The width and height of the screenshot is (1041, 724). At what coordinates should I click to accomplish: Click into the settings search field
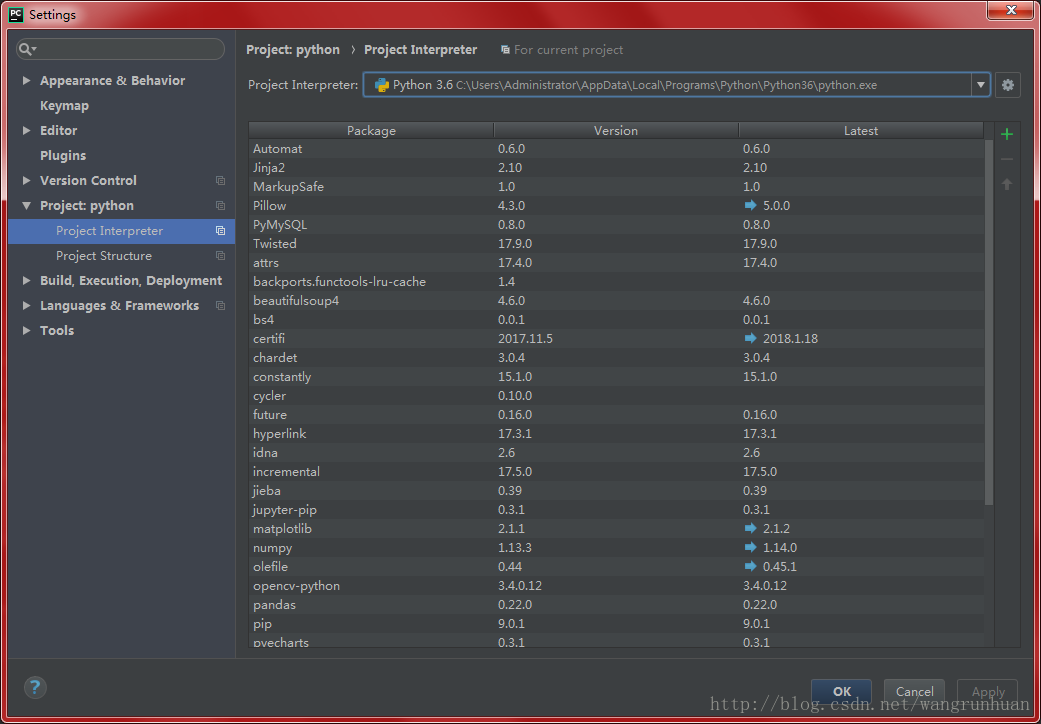coord(121,49)
